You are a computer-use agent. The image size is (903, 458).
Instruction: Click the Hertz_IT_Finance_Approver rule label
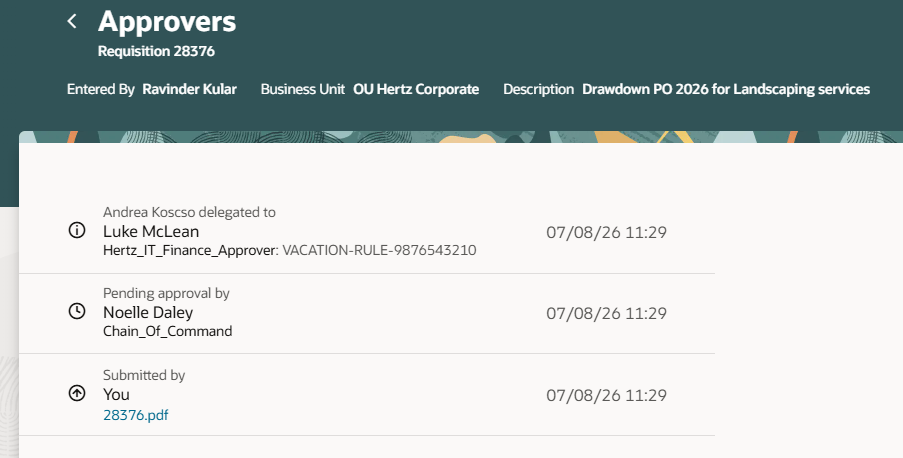coord(191,251)
